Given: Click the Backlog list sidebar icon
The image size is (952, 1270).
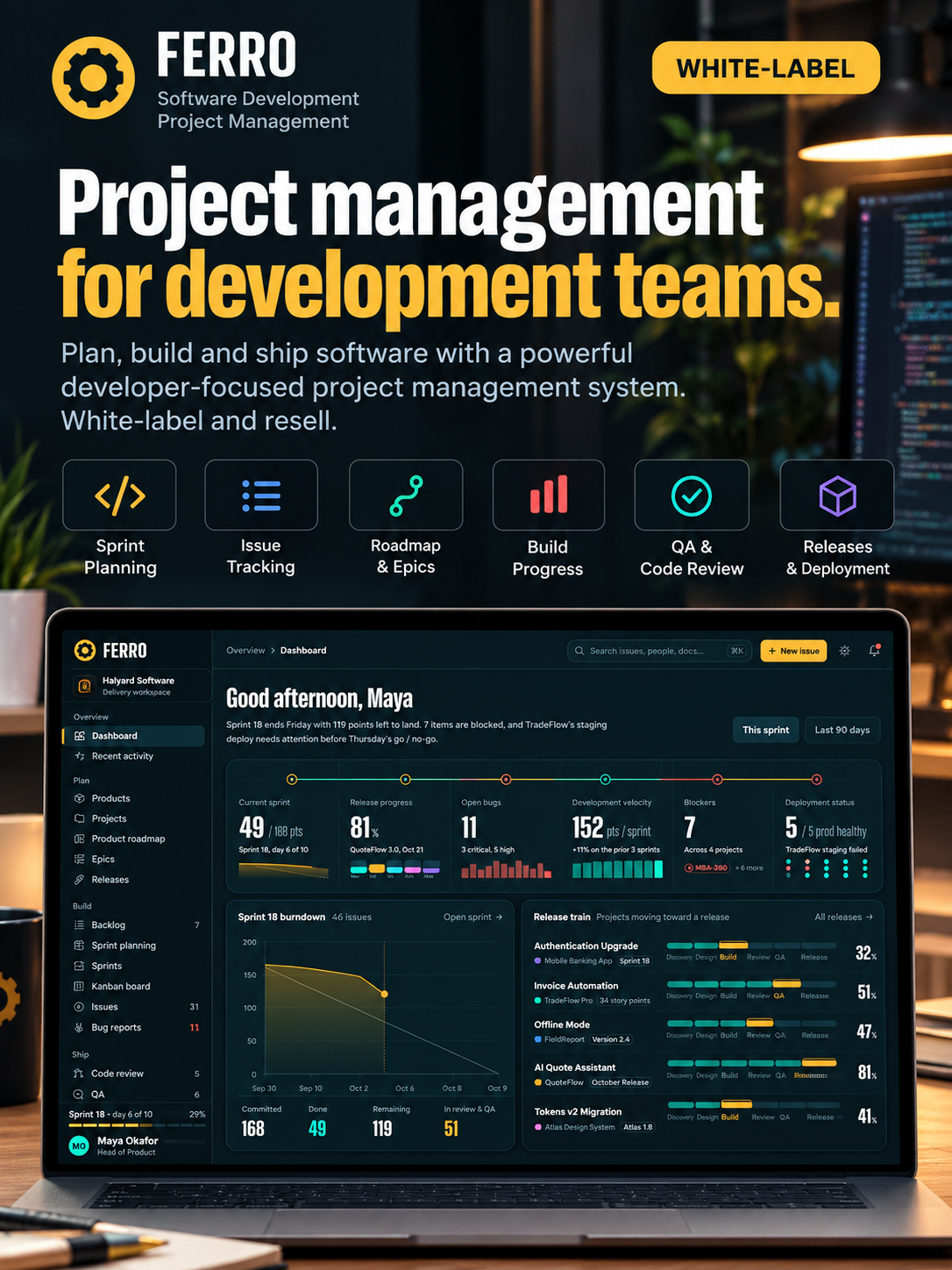Looking at the screenshot, I should tap(80, 924).
